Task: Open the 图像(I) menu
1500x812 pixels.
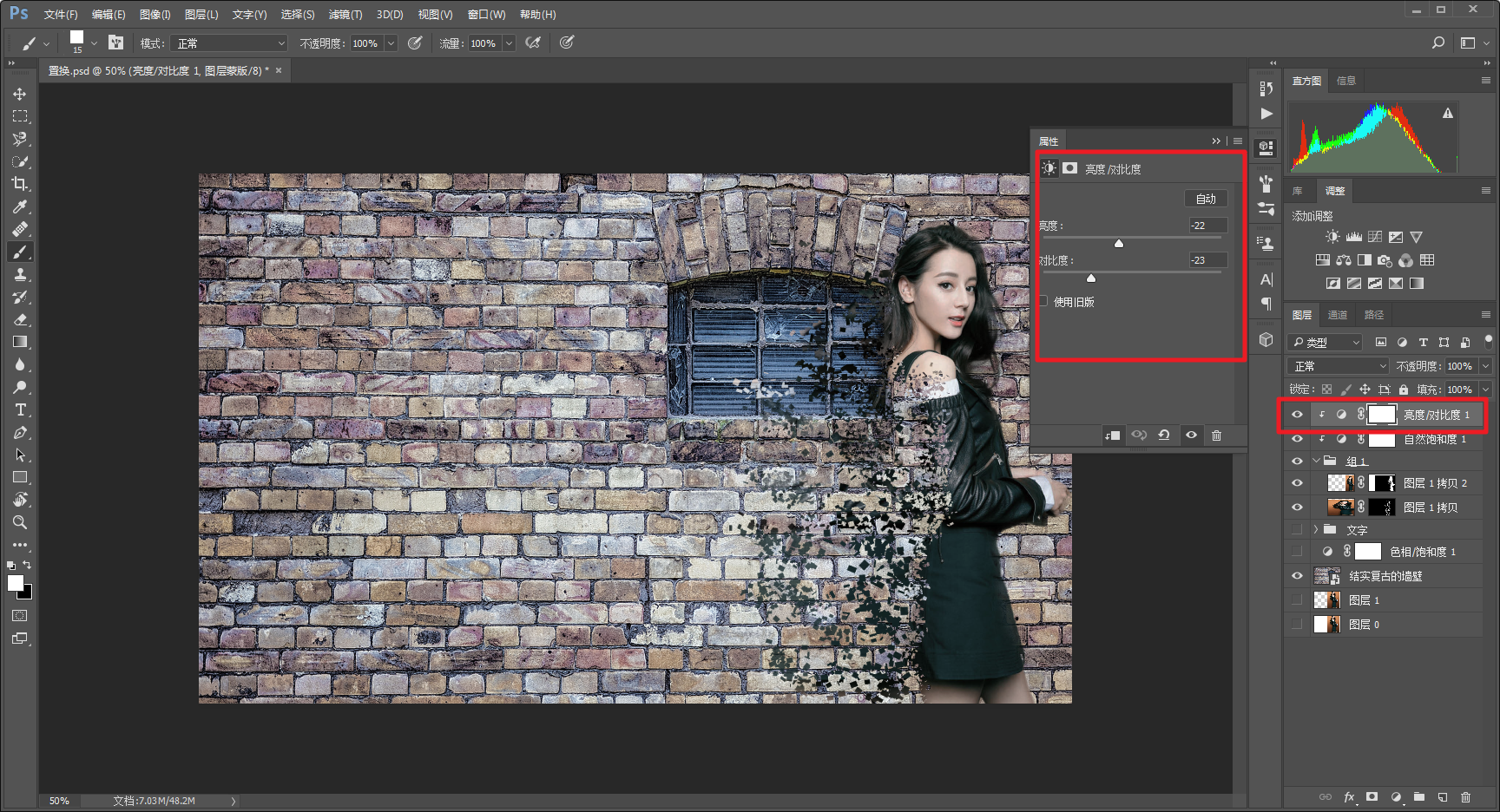Action: (155, 15)
